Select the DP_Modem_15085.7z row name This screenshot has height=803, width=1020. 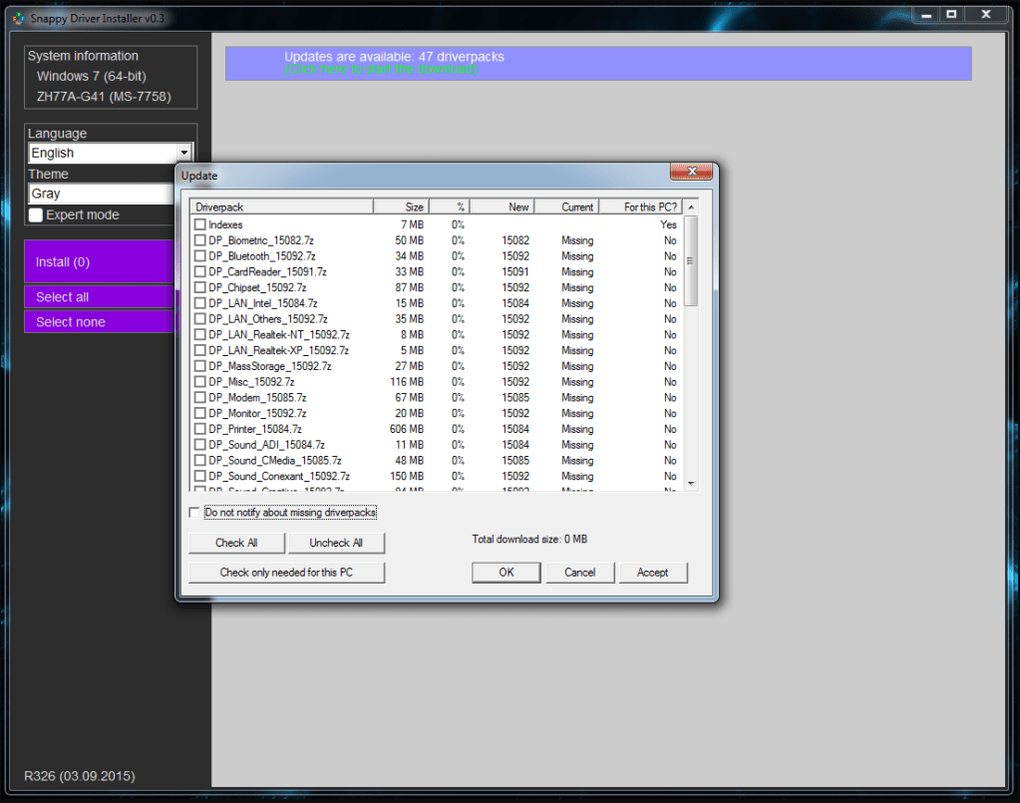(257, 398)
